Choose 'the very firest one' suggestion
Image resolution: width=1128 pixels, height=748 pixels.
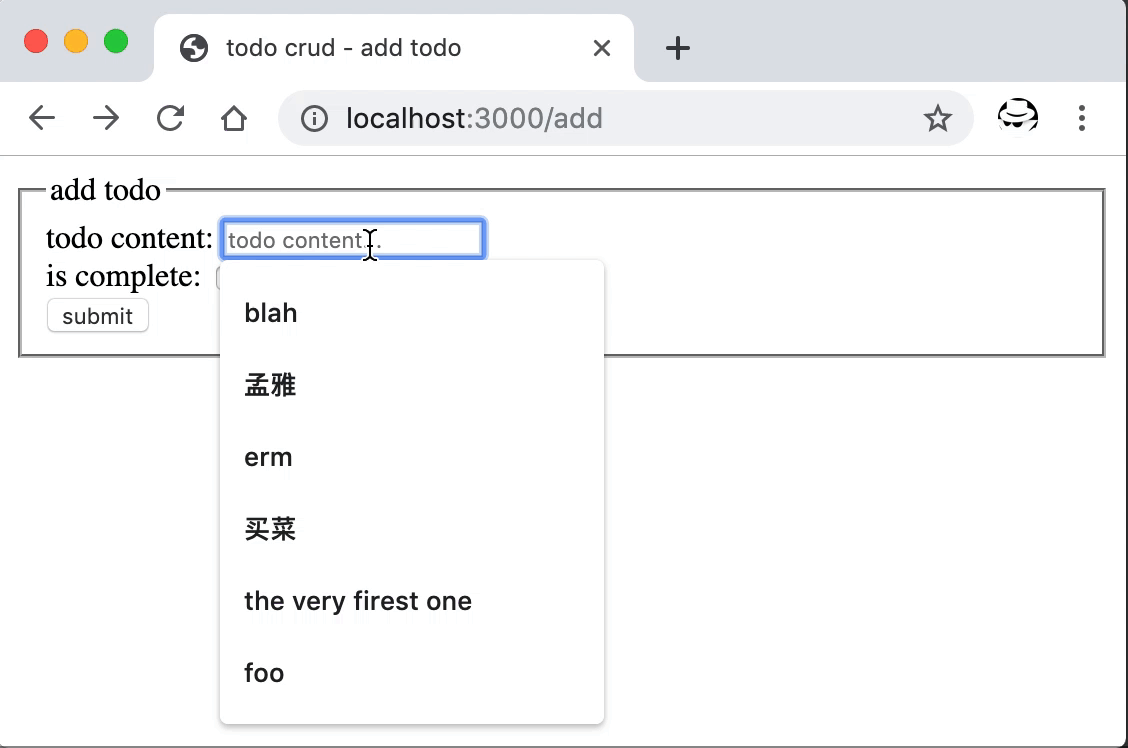(411, 601)
